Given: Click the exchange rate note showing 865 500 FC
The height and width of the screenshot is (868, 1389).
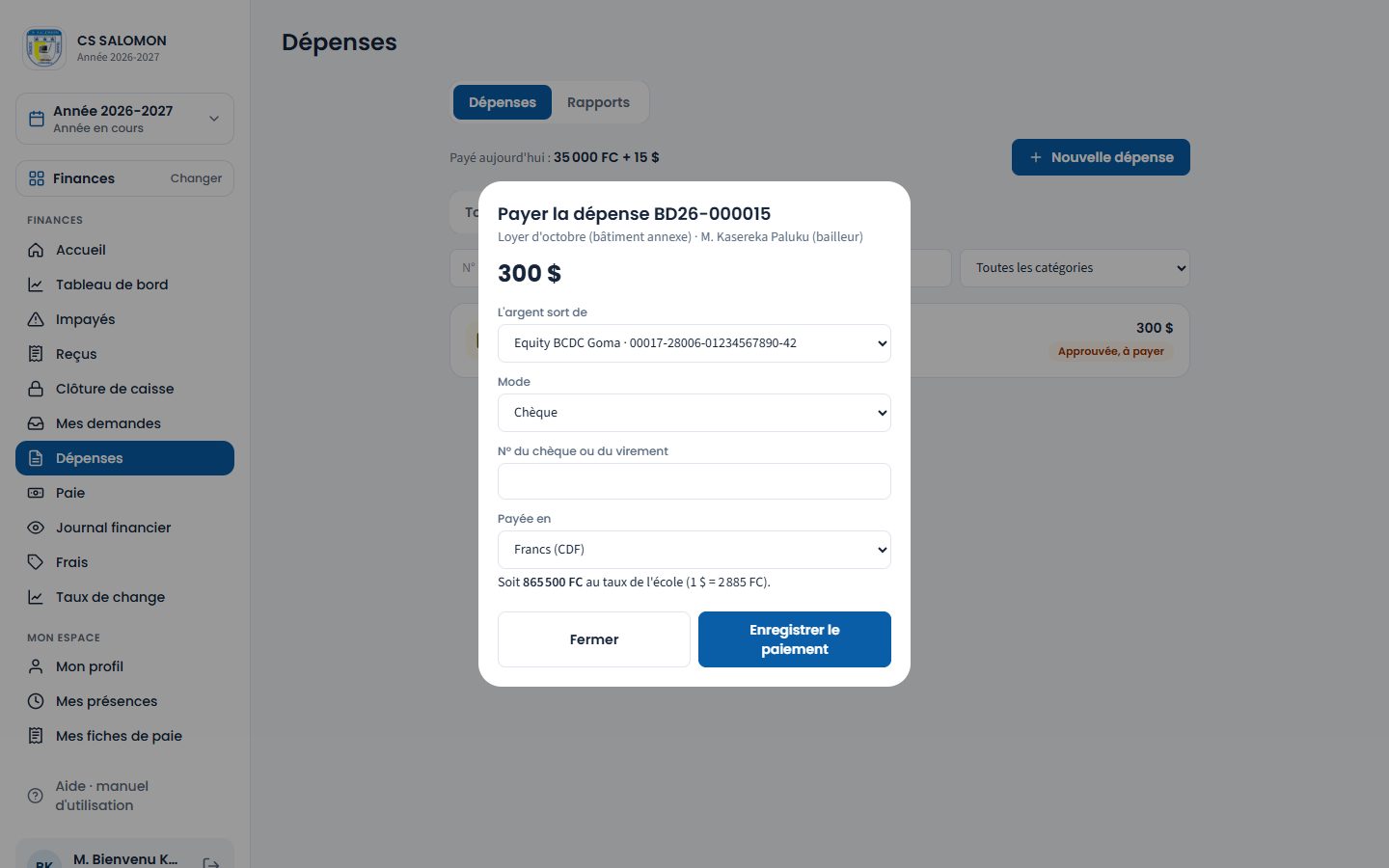Looking at the screenshot, I should coord(634,583).
